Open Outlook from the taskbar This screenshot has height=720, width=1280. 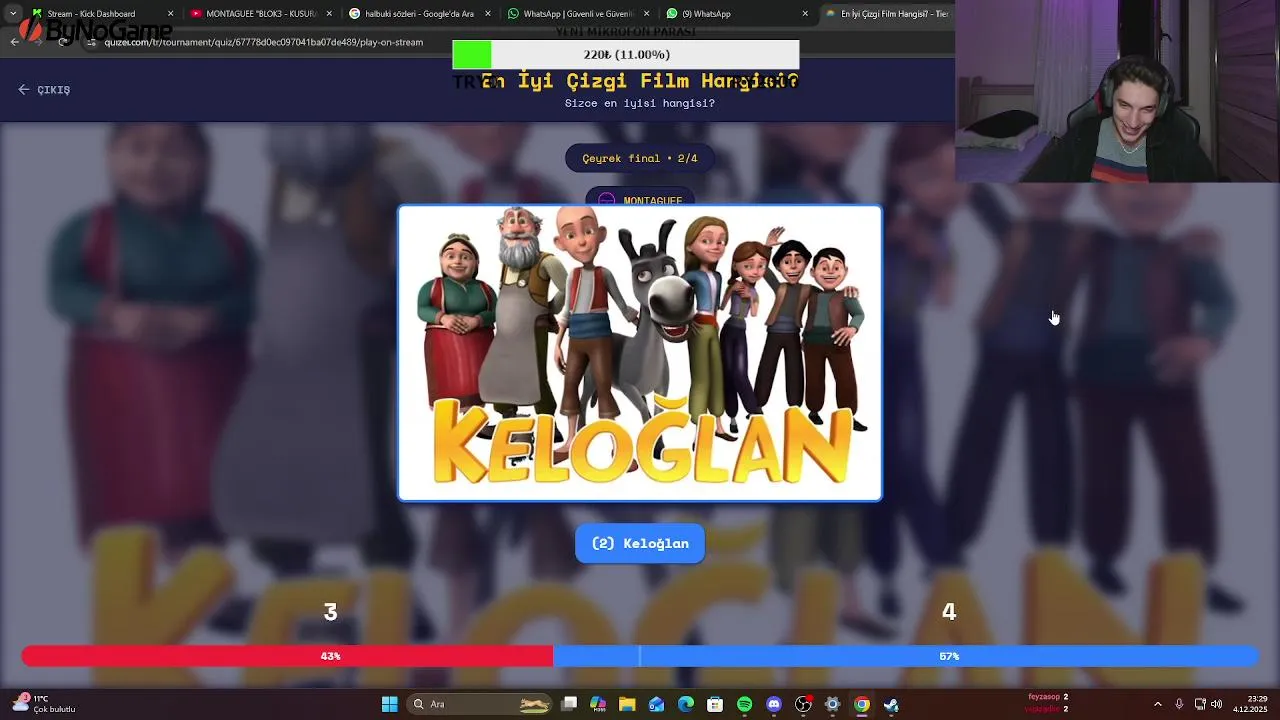656,704
